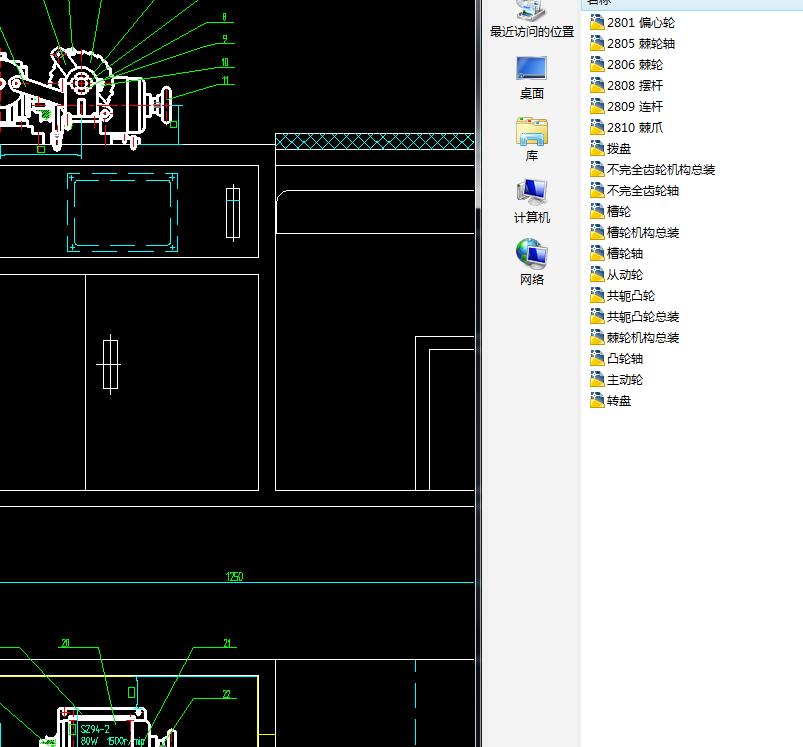Click the file icon for 凸轮轴
This screenshot has height=747, width=803.
pyautogui.click(x=597, y=358)
